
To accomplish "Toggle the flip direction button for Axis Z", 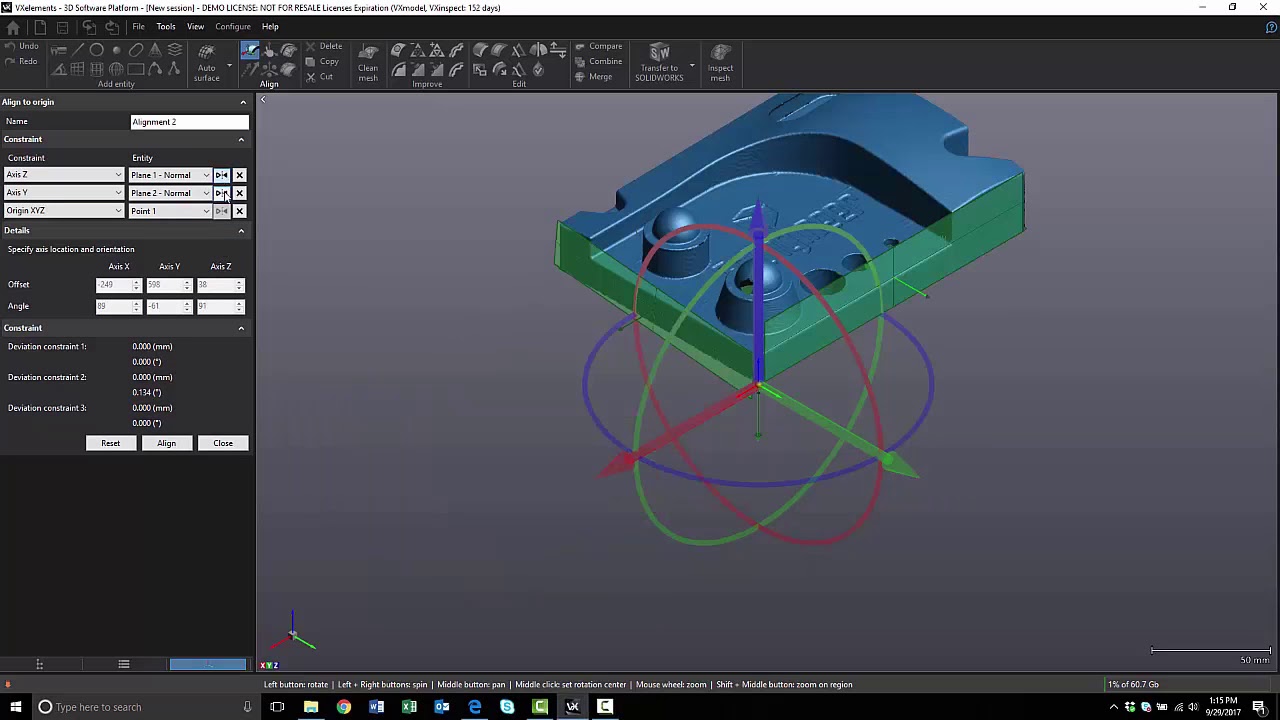I will [221, 175].
